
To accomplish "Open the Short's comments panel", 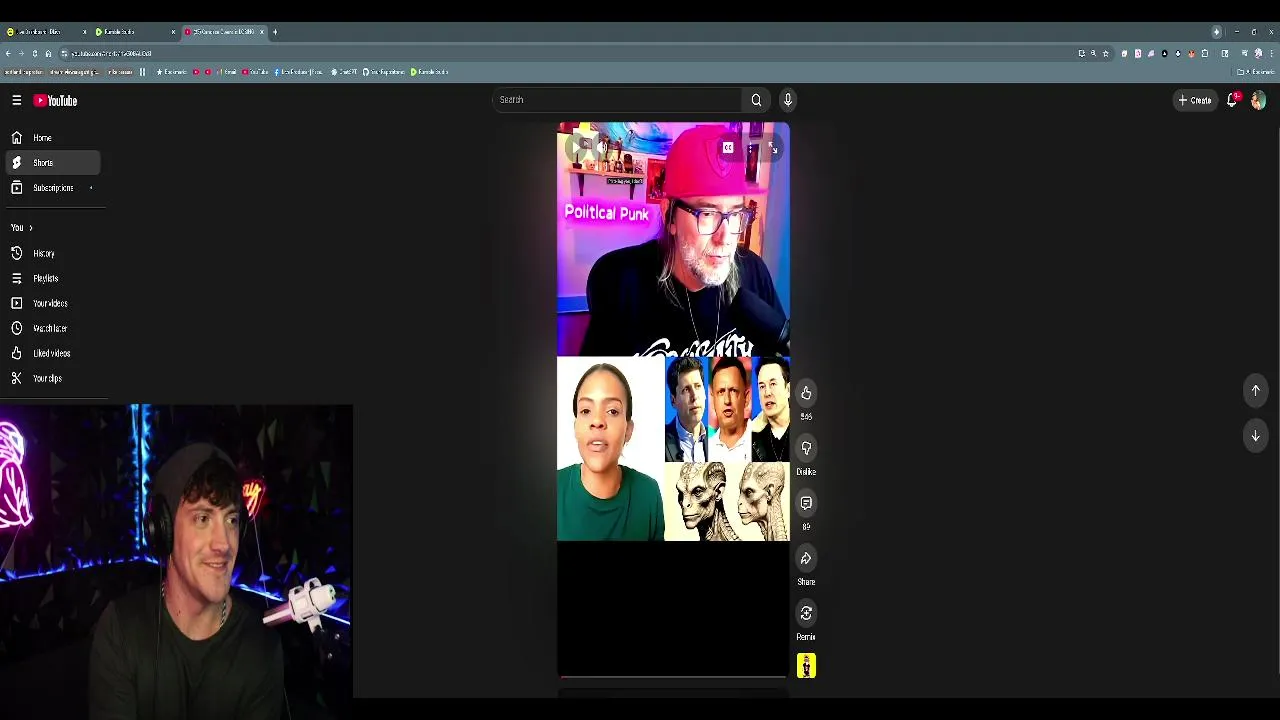I will (x=806, y=503).
